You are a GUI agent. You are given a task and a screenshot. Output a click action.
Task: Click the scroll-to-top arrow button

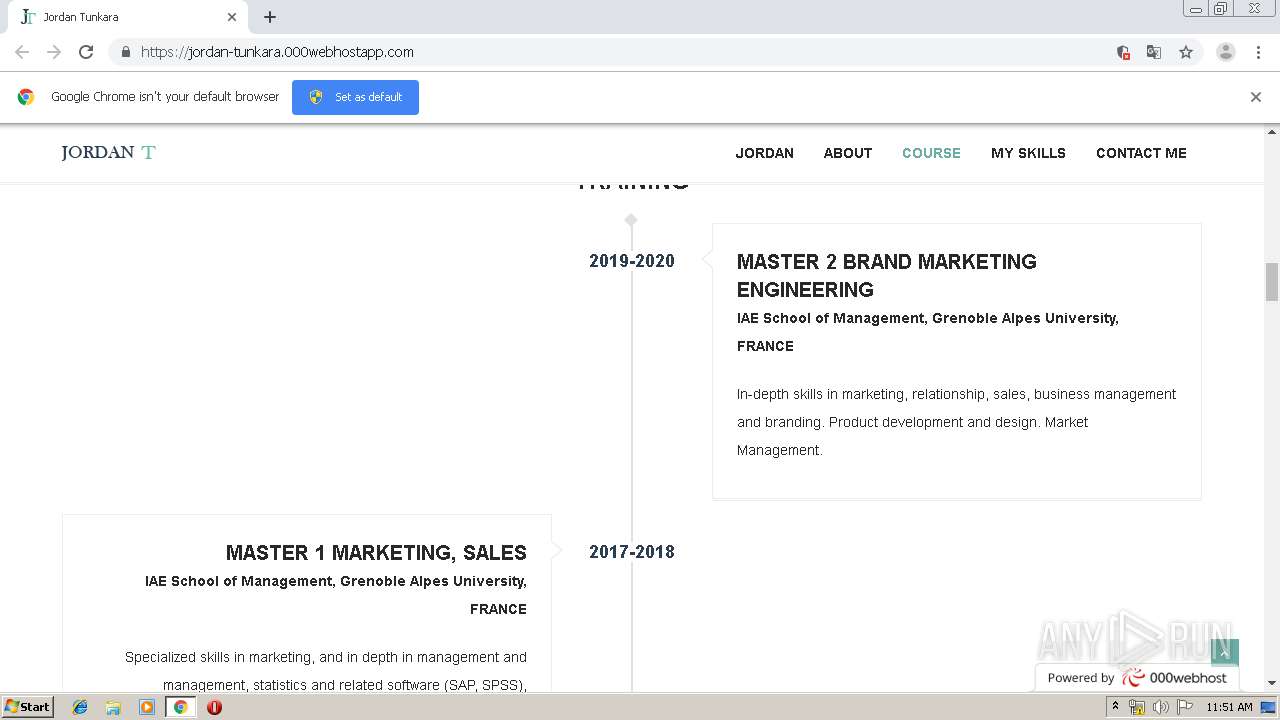click(x=1225, y=652)
